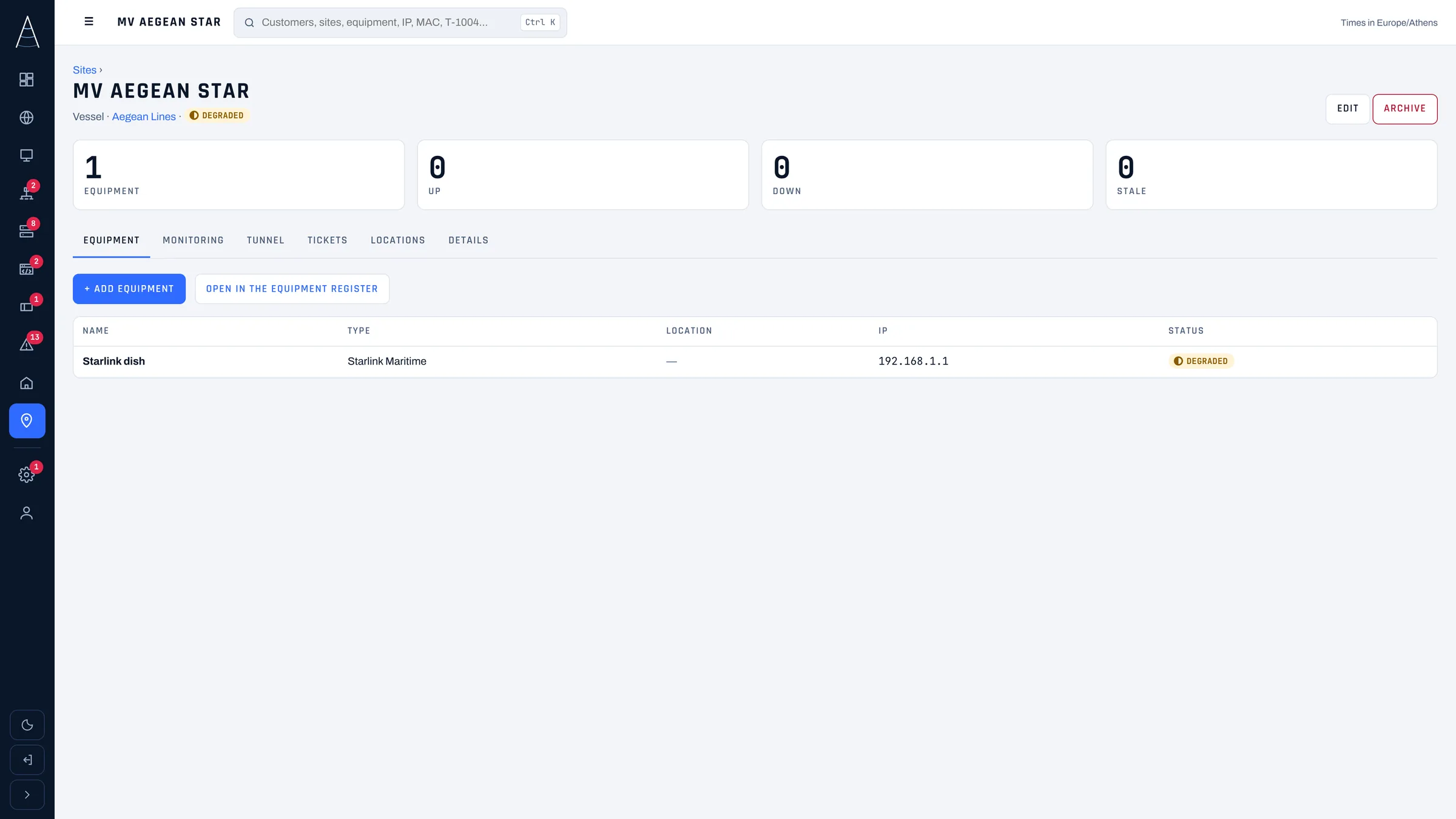Open the alerts warning triangle with 13 badge
Image resolution: width=1456 pixels, height=819 pixels.
[x=27, y=345]
